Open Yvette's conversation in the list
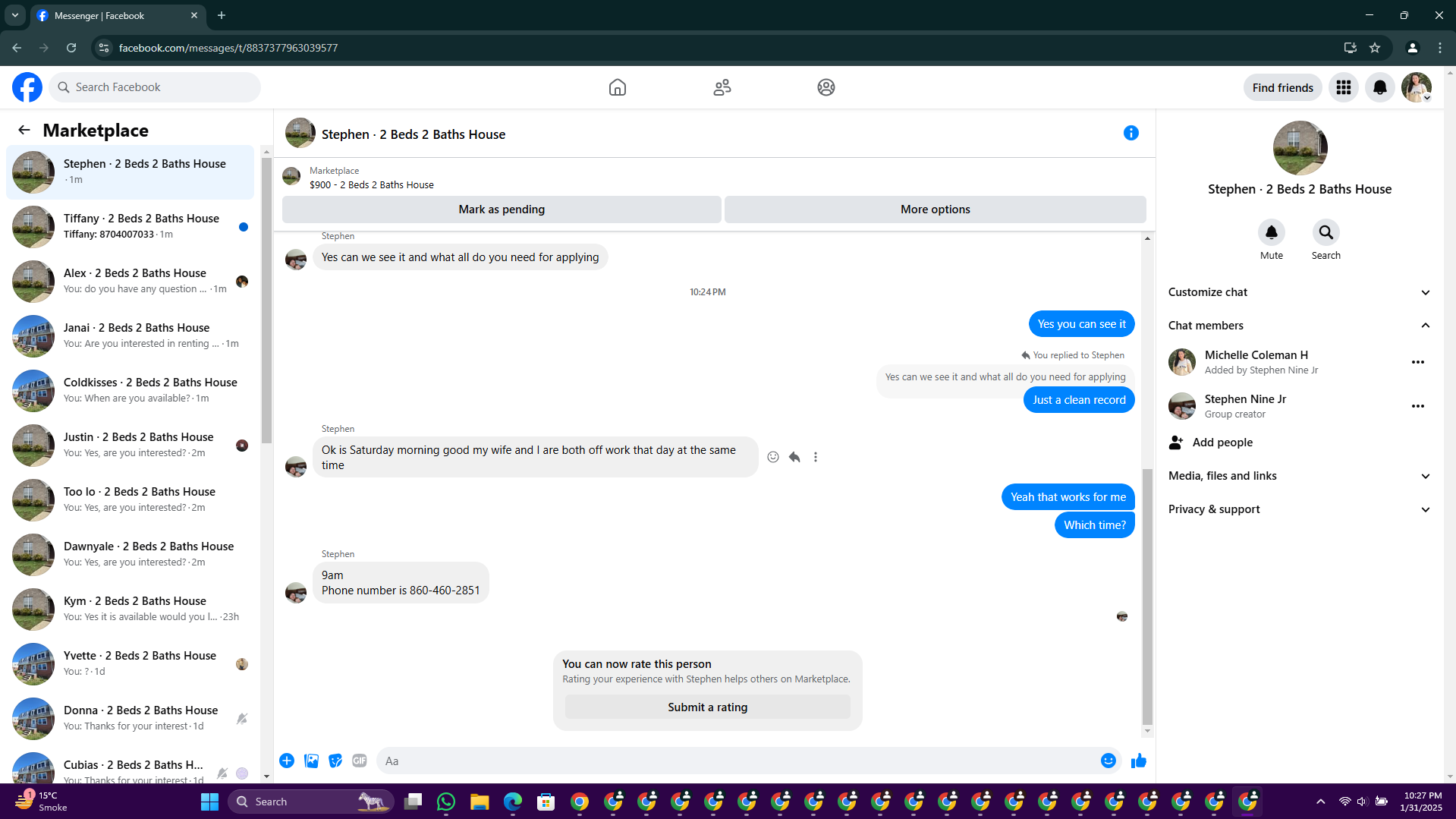 131,664
